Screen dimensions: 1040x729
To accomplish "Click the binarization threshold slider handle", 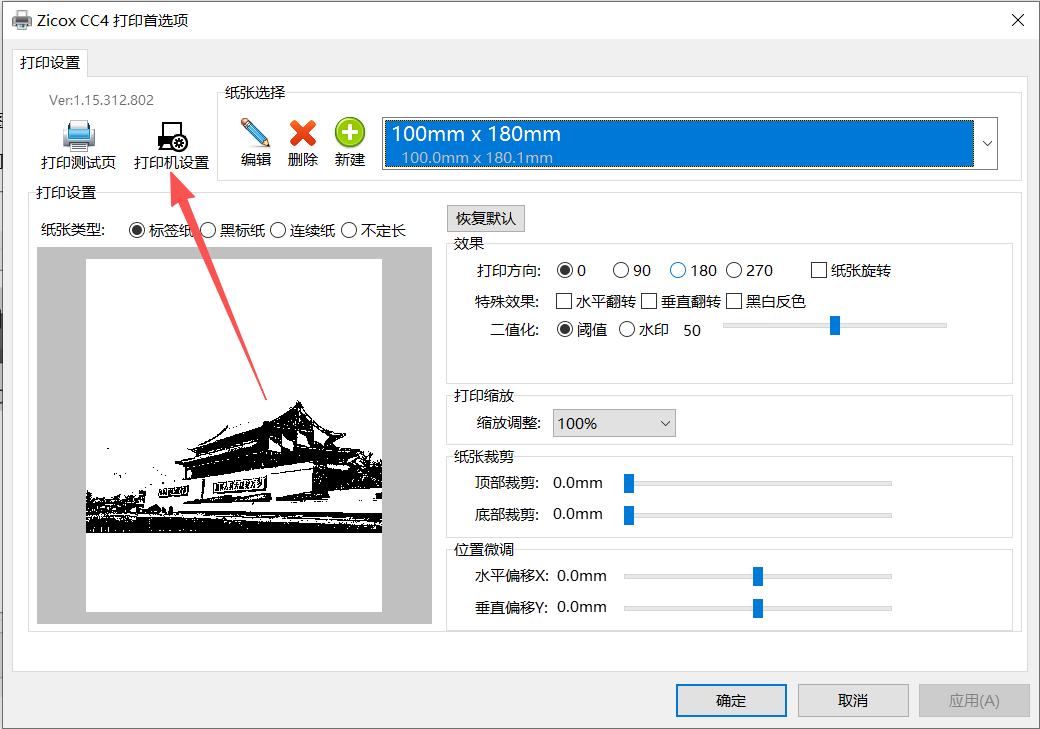I will click(x=834, y=325).
